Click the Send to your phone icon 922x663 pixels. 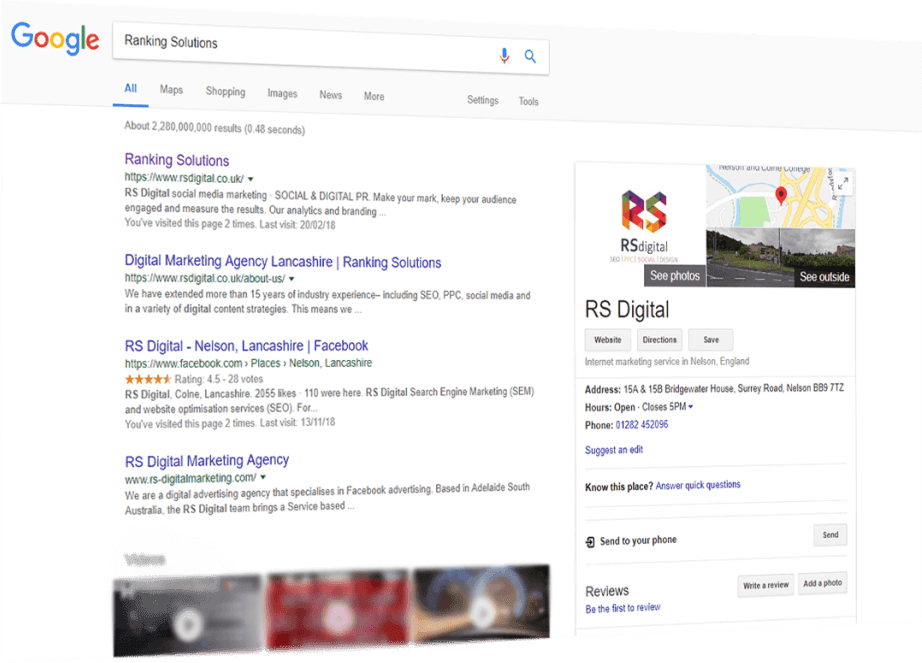click(x=590, y=541)
